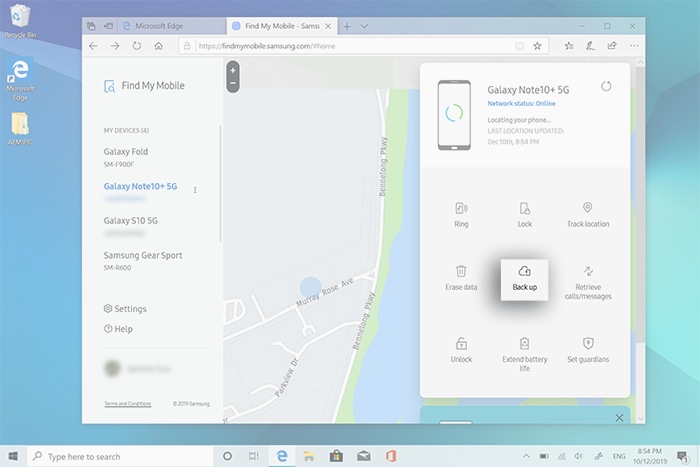Ring the Galaxy Note10+ 5G
The width and height of the screenshot is (700, 467).
(x=461, y=215)
